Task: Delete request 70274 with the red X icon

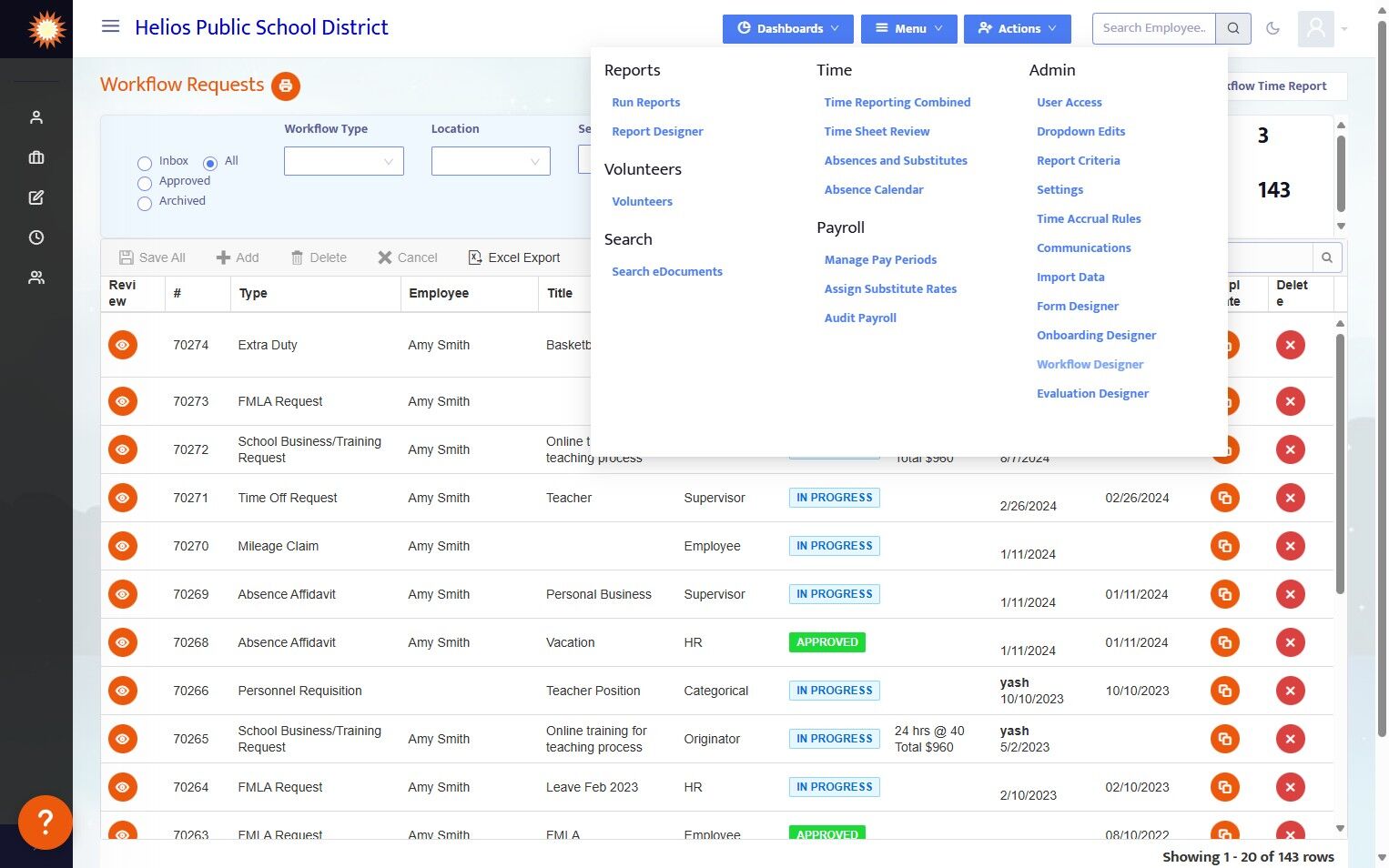Action: [x=1291, y=345]
